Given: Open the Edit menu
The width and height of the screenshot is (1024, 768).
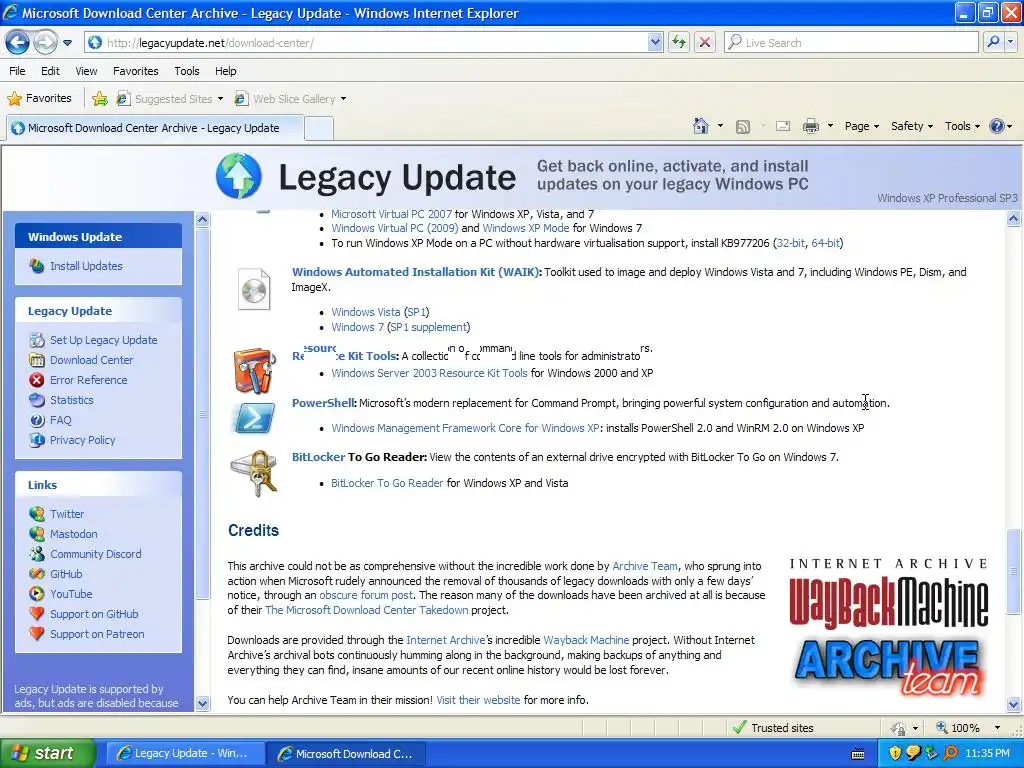Looking at the screenshot, I should click(50, 71).
